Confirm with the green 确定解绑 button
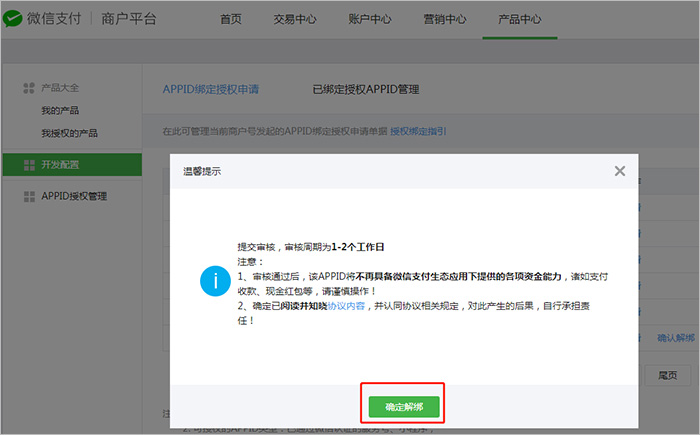Screen dimensions: 700x435 pos(404,407)
